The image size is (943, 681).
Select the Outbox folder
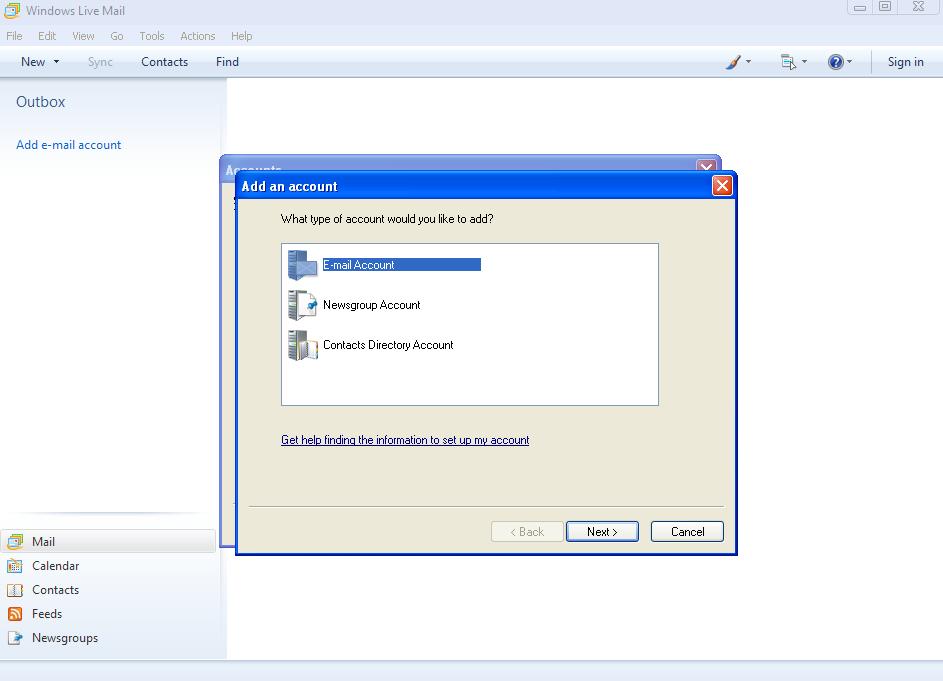click(40, 102)
